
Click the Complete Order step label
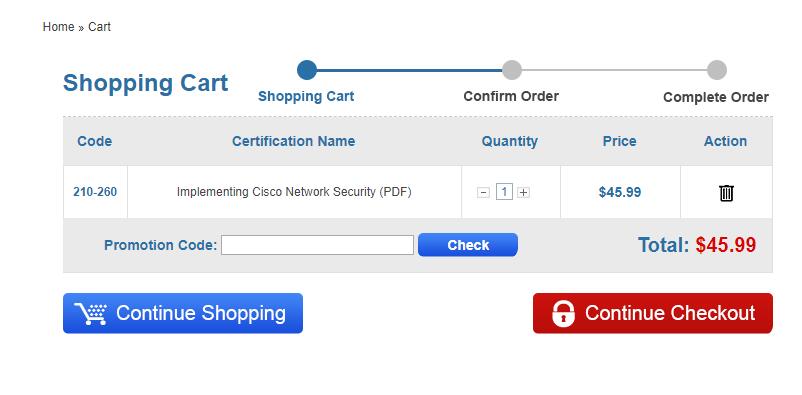coord(716,97)
